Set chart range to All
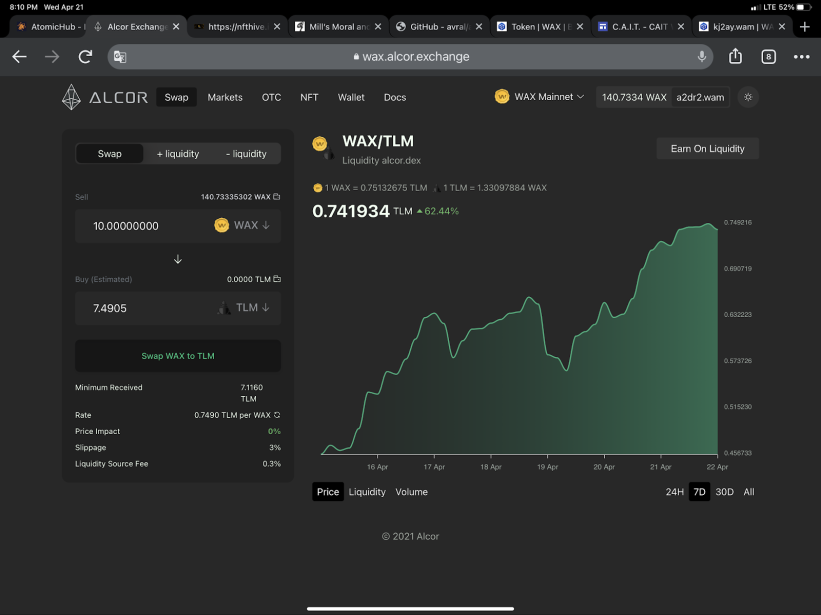The image size is (821, 615). pos(749,492)
